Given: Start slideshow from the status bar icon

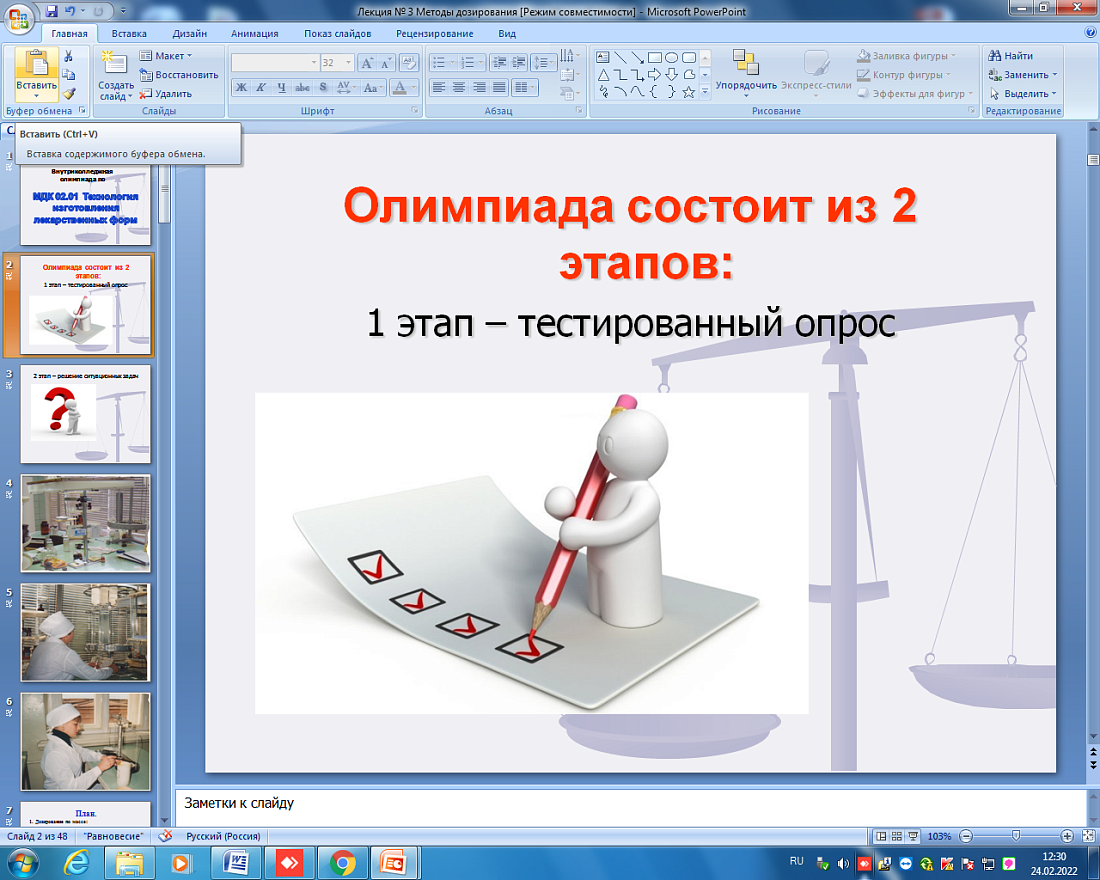Looking at the screenshot, I should (x=913, y=836).
